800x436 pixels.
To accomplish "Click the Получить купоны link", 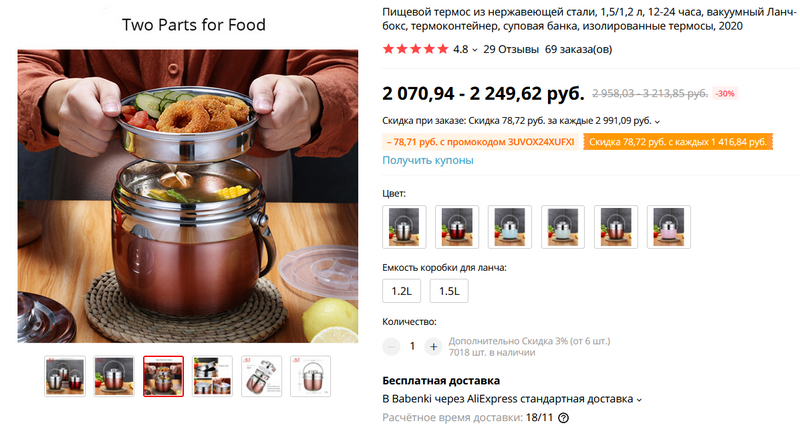I will (428, 160).
